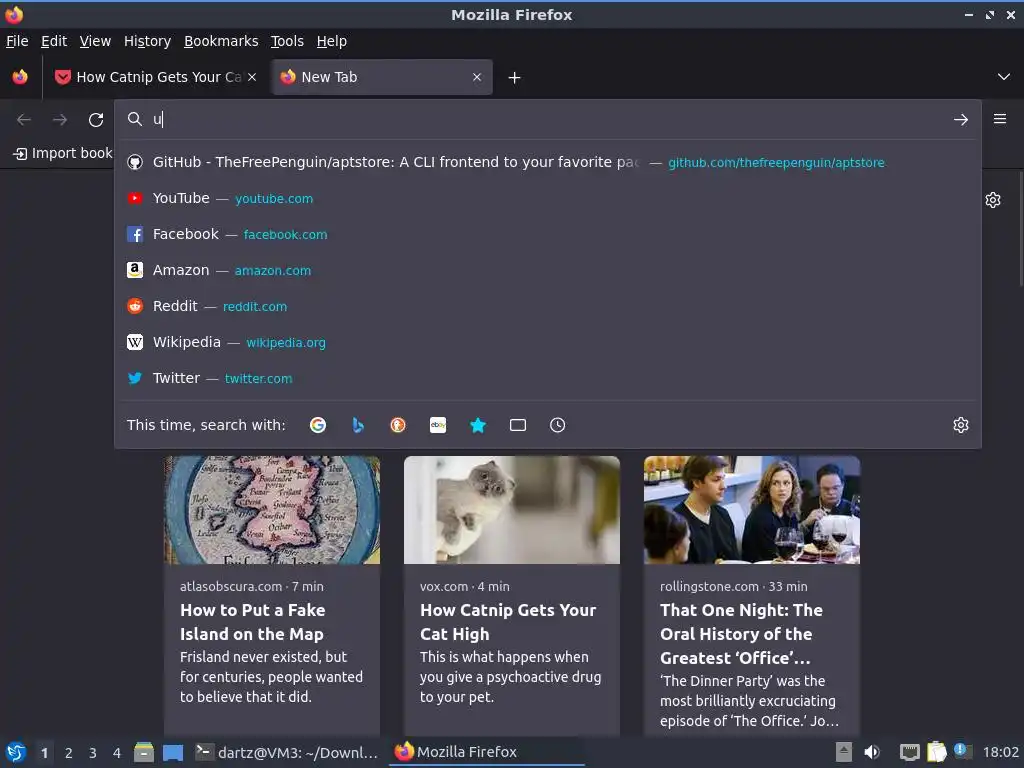The width and height of the screenshot is (1024, 768).
Task: Open the system start menu on the taskbar
Action: (x=16, y=752)
